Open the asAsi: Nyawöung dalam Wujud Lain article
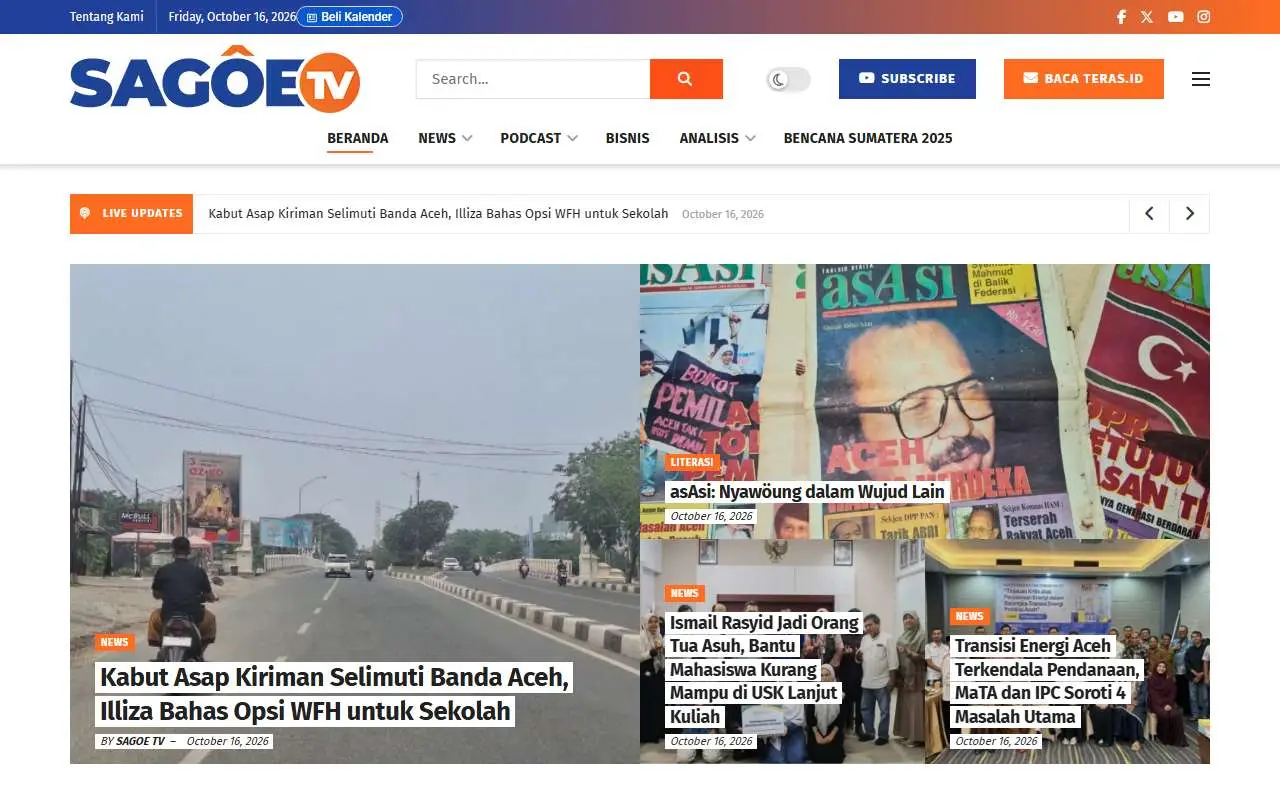The image size is (1280, 800). click(x=807, y=491)
